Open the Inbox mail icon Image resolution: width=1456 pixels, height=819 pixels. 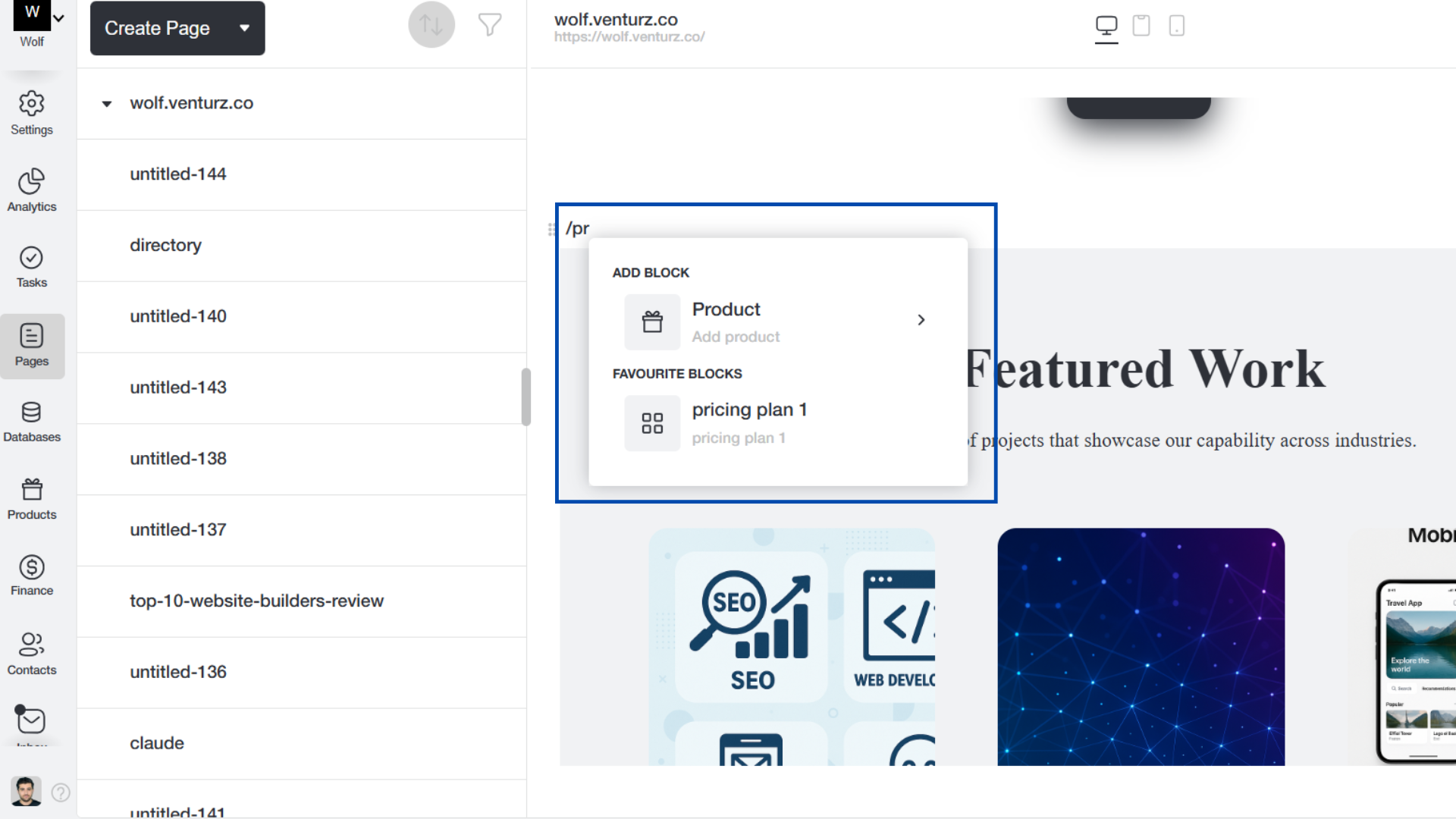(x=31, y=720)
